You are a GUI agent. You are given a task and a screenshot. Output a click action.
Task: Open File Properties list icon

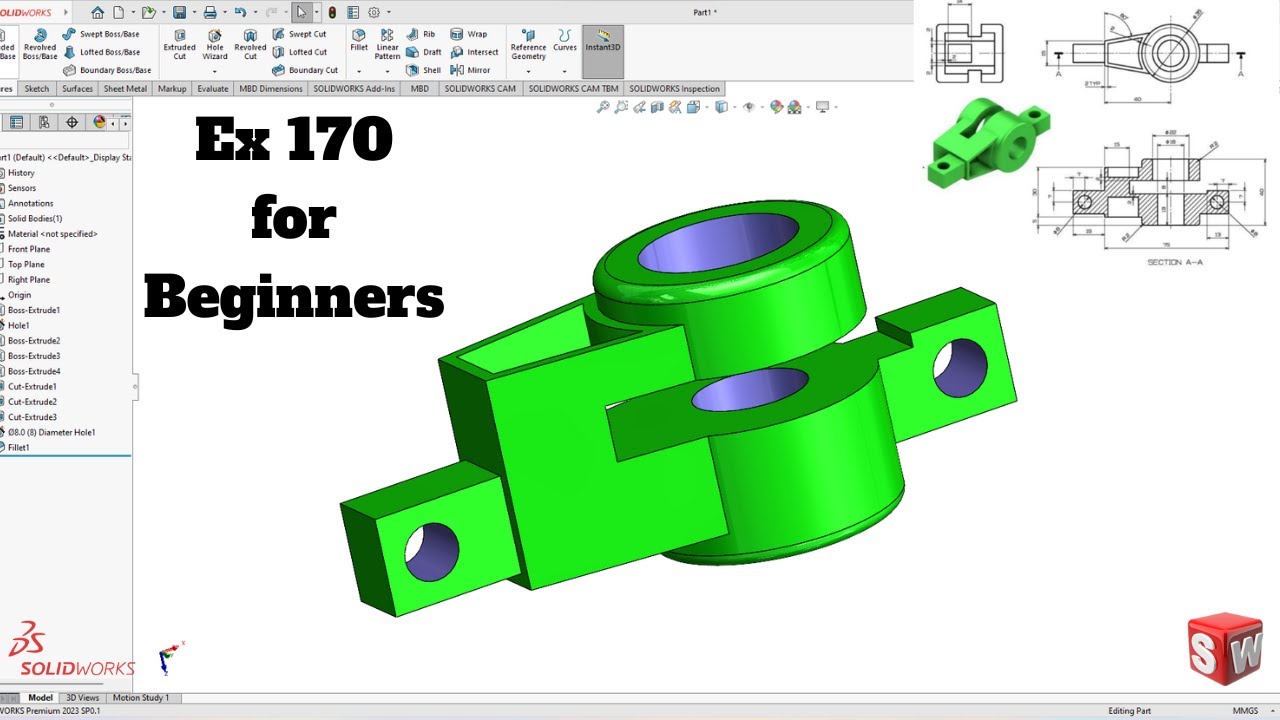pyautogui.click(x=353, y=13)
